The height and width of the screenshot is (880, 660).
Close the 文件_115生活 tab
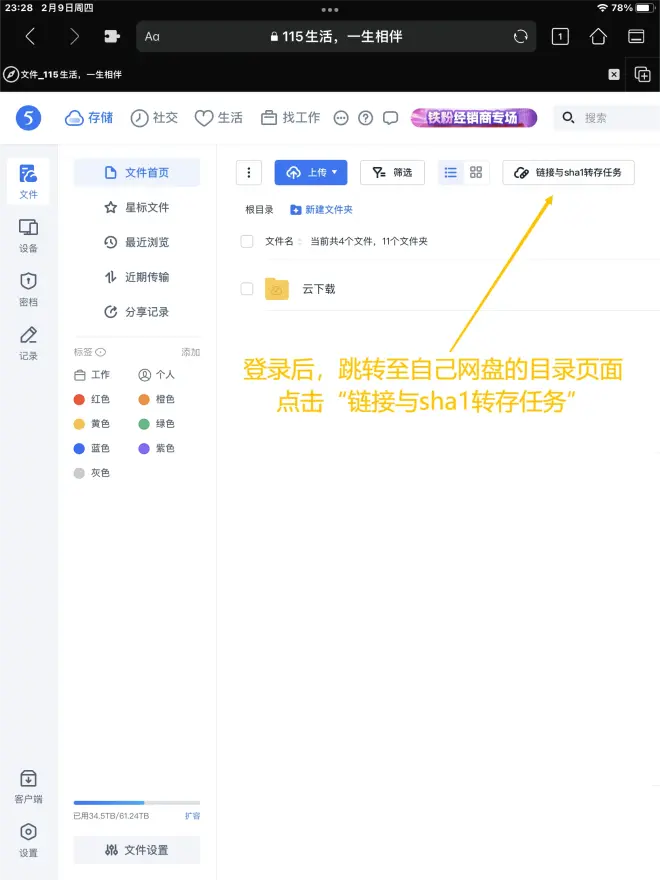coord(614,74)
